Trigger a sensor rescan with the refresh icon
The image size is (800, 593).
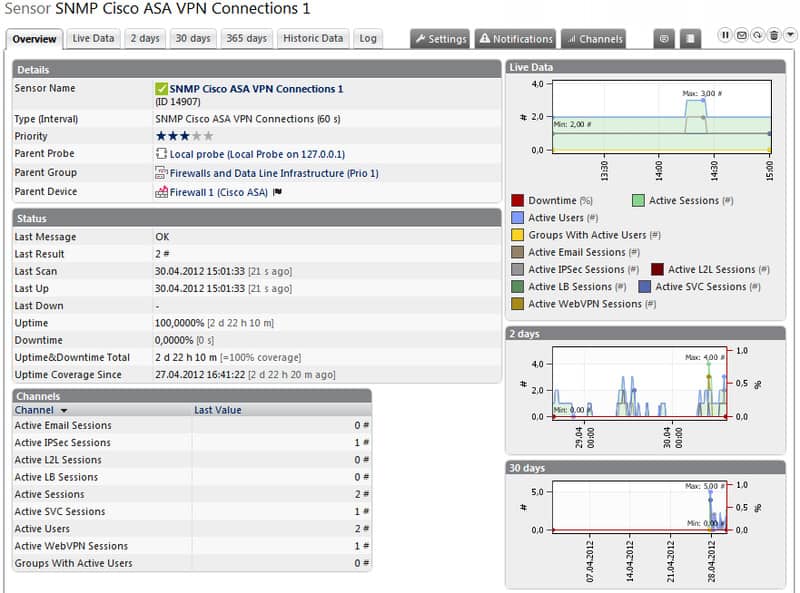[758, 35]
